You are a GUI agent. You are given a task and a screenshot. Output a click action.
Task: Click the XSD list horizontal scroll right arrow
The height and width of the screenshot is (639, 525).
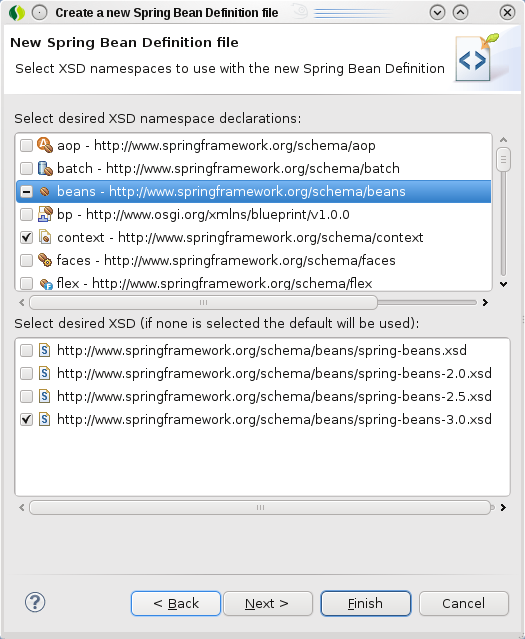(x=503, y=507)
